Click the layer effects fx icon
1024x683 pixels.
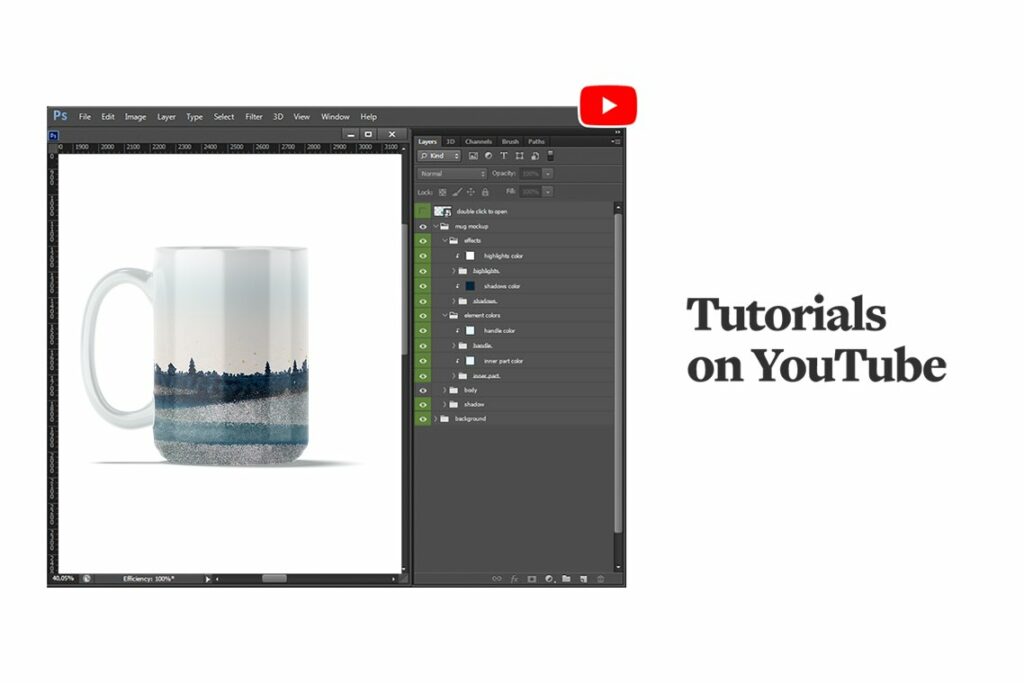coord(514,578)
